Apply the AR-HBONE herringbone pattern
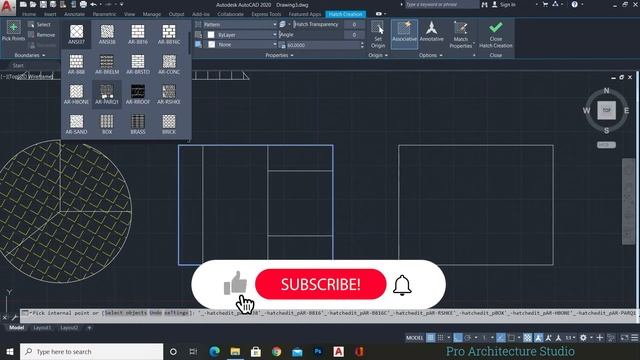Screen dimensions: 640x360 click(x=76, y=94)
